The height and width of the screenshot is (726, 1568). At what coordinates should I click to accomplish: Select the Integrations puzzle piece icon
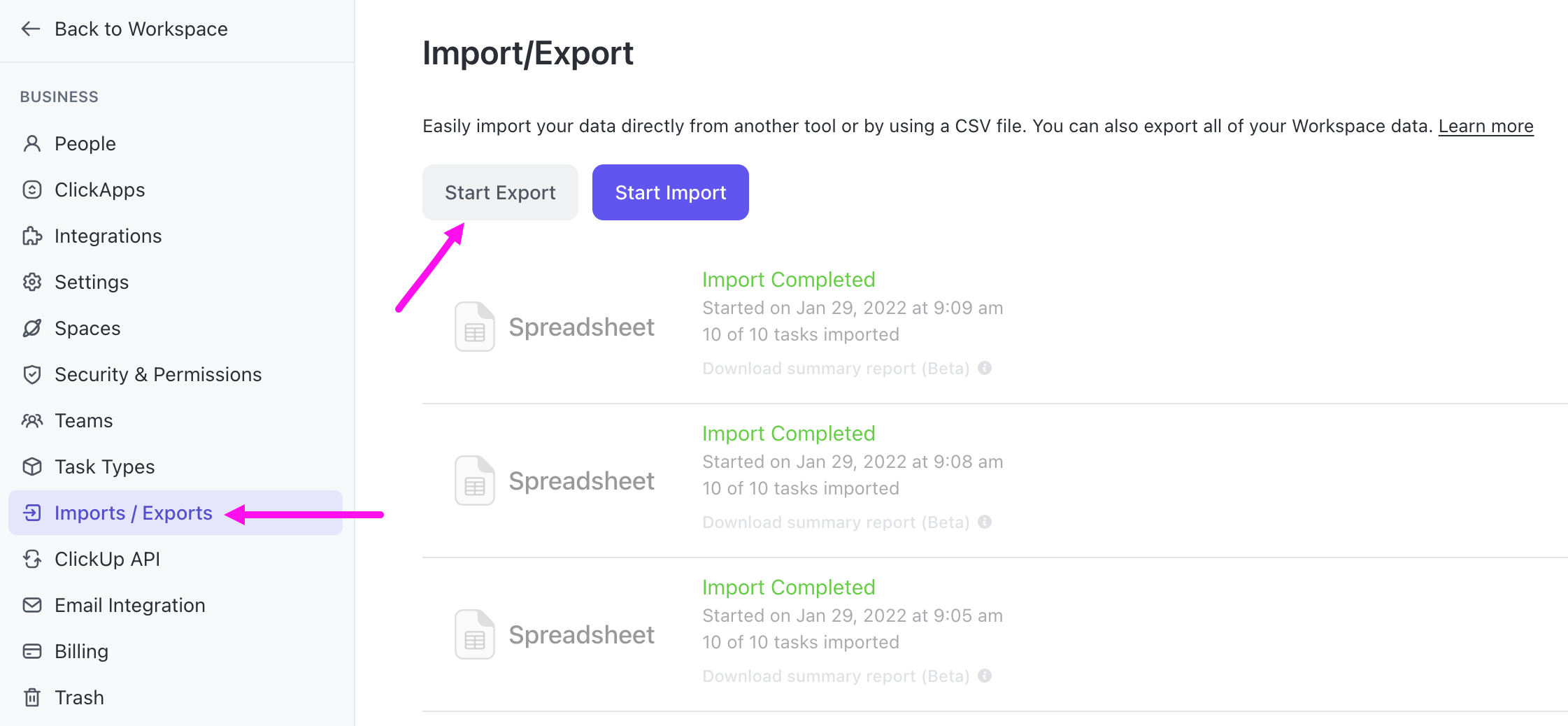tap(32, 236)
